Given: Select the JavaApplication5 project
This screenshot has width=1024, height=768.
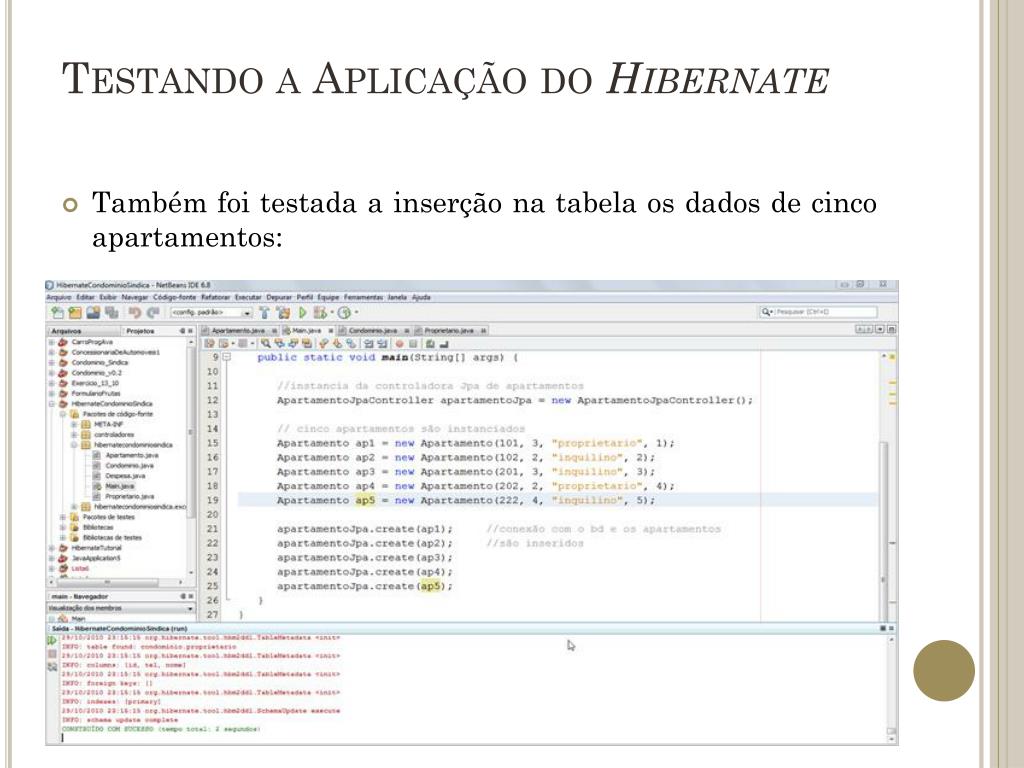Looking at the screenshot, I should 96,558.
